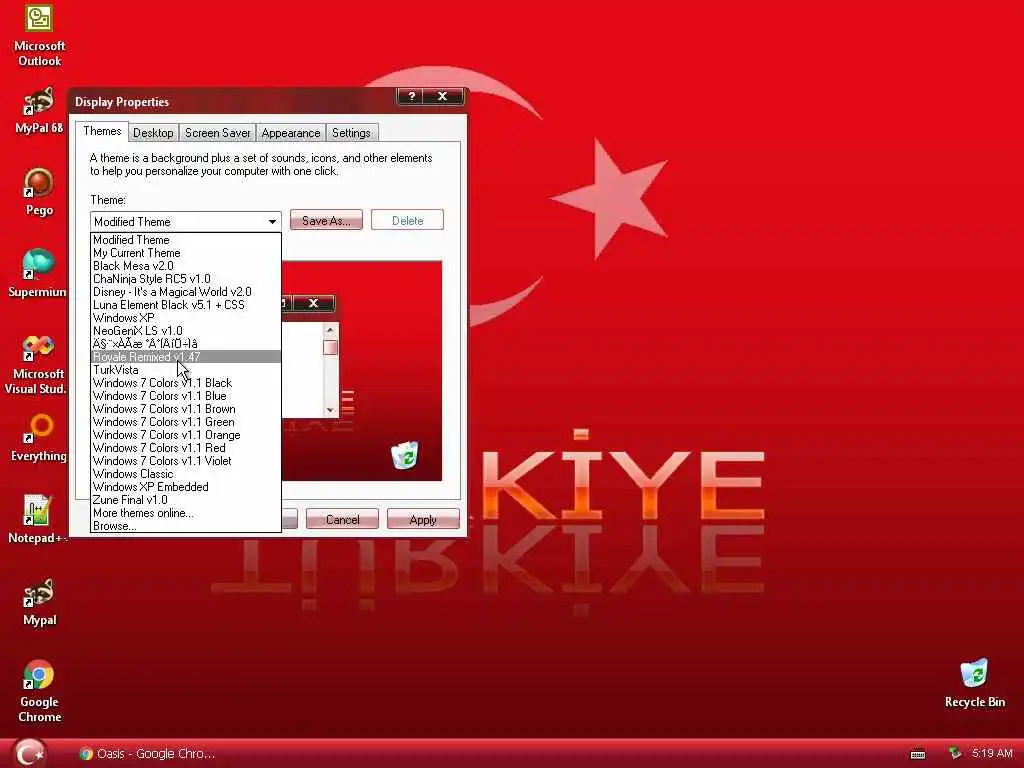Viewport: 1024px width, 768px height.
Task: Select Windows 7 Colors v1.1 Blue
Action: click(x=185, y=396)
